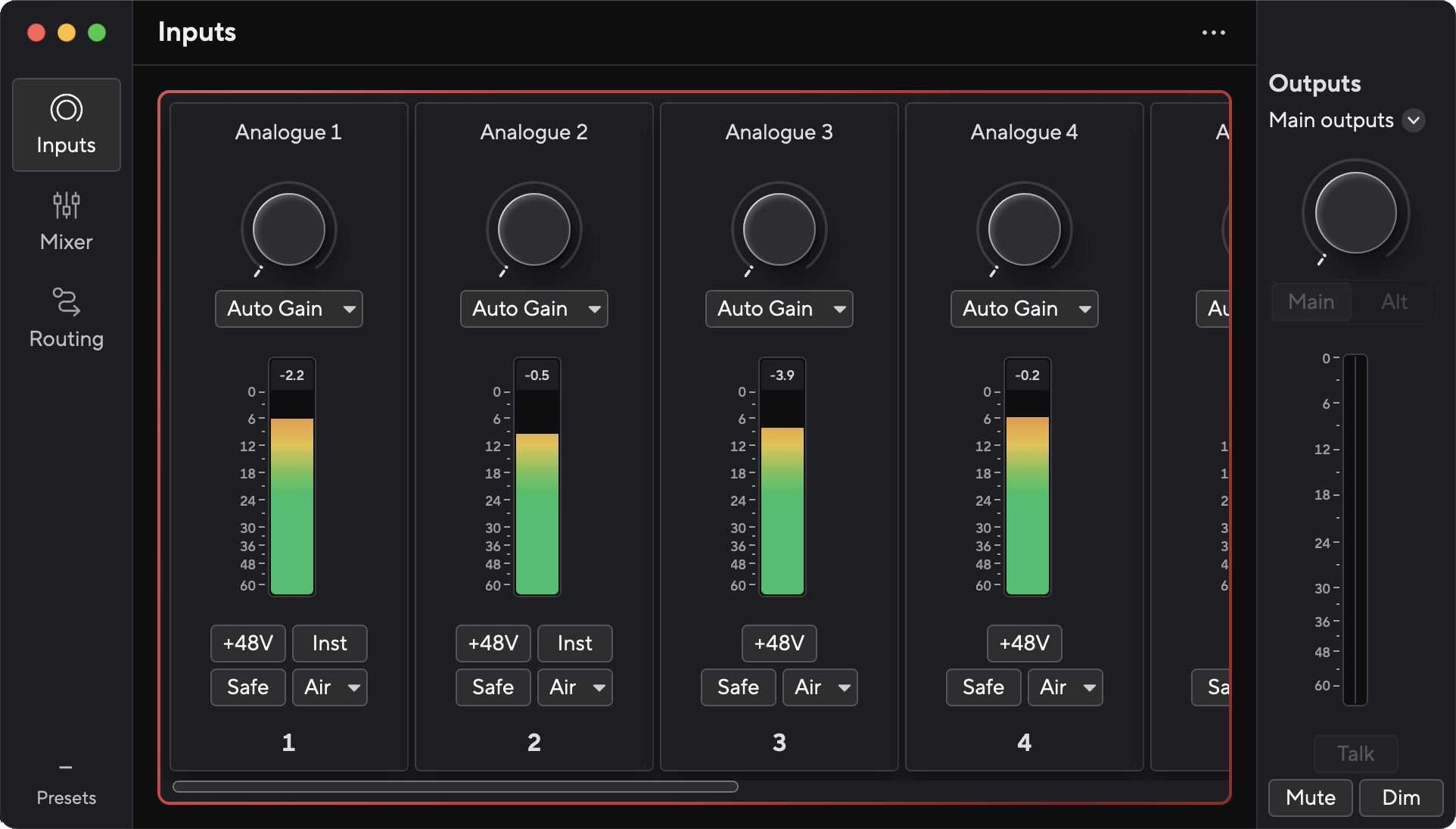
Task: Enable Safe mode on Analogue 3
Action: click(738, 687)
